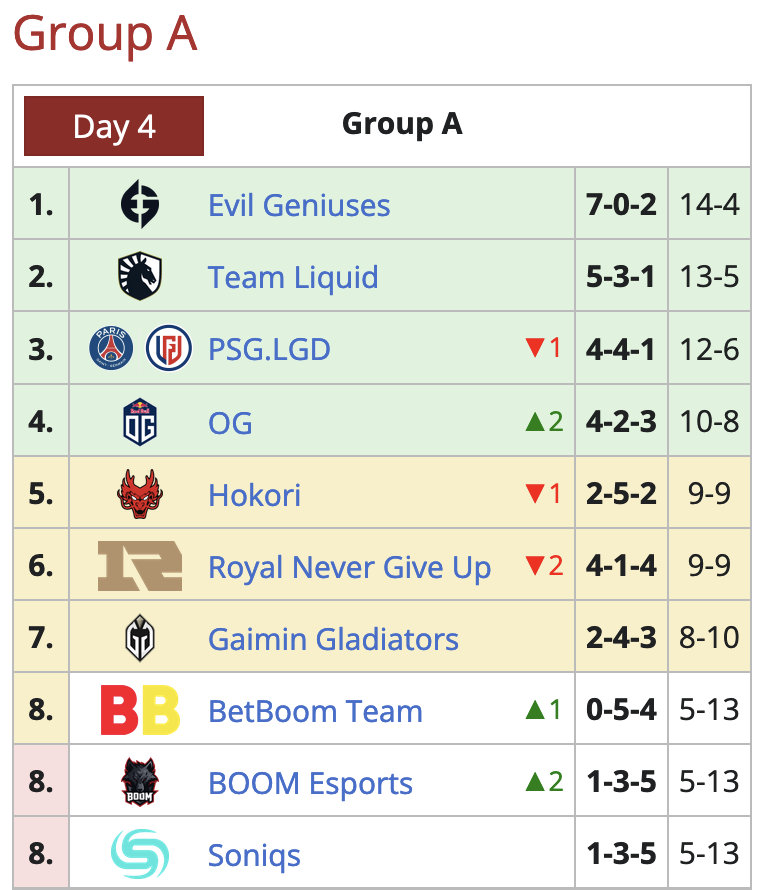This screenshot has width=764, height=890.
Task: Click the OG Red Bull logo
Action: tap(139, 422)
